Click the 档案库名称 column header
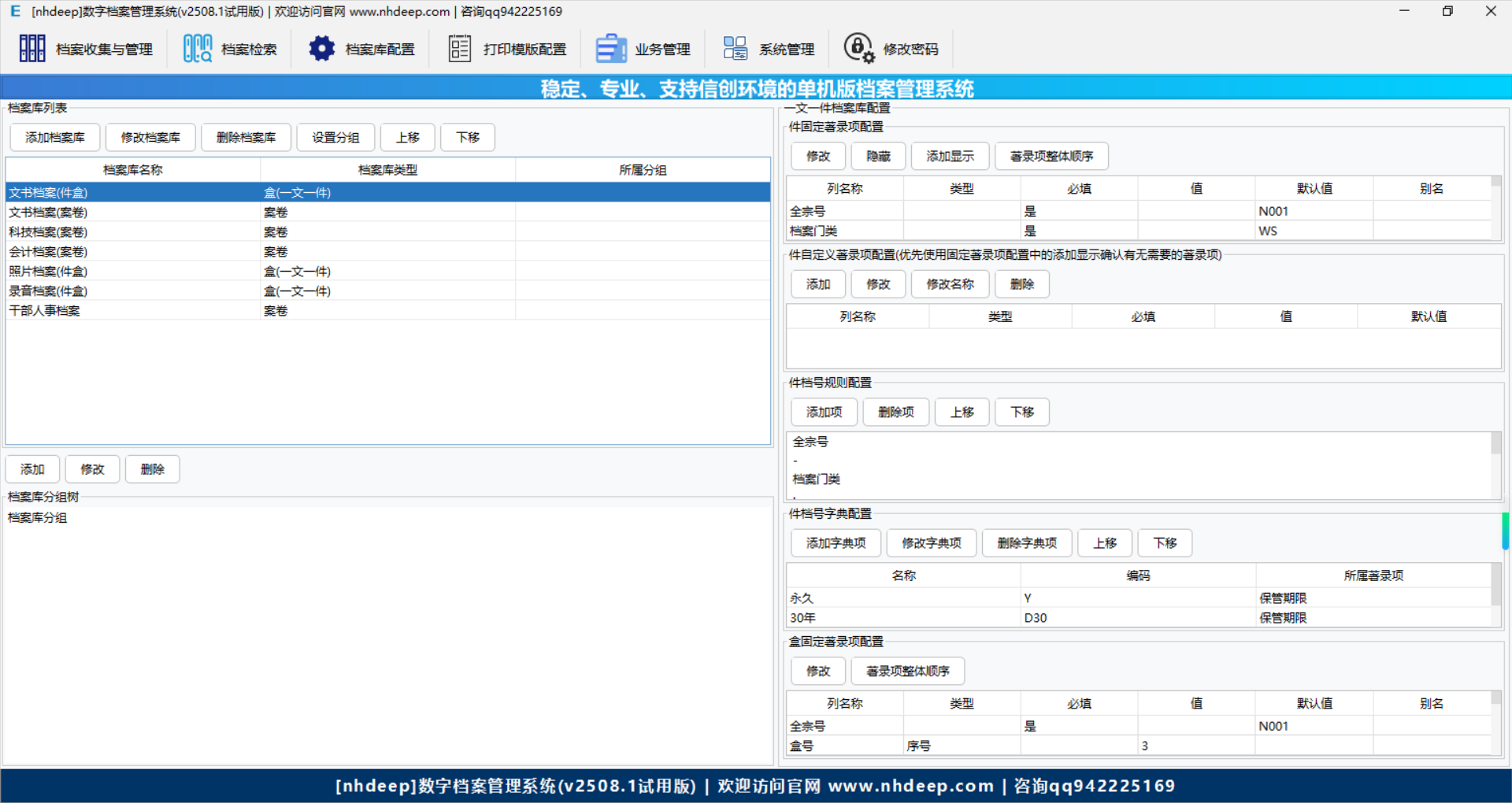This screenshot has width=1512, height=803. [132, 170]
